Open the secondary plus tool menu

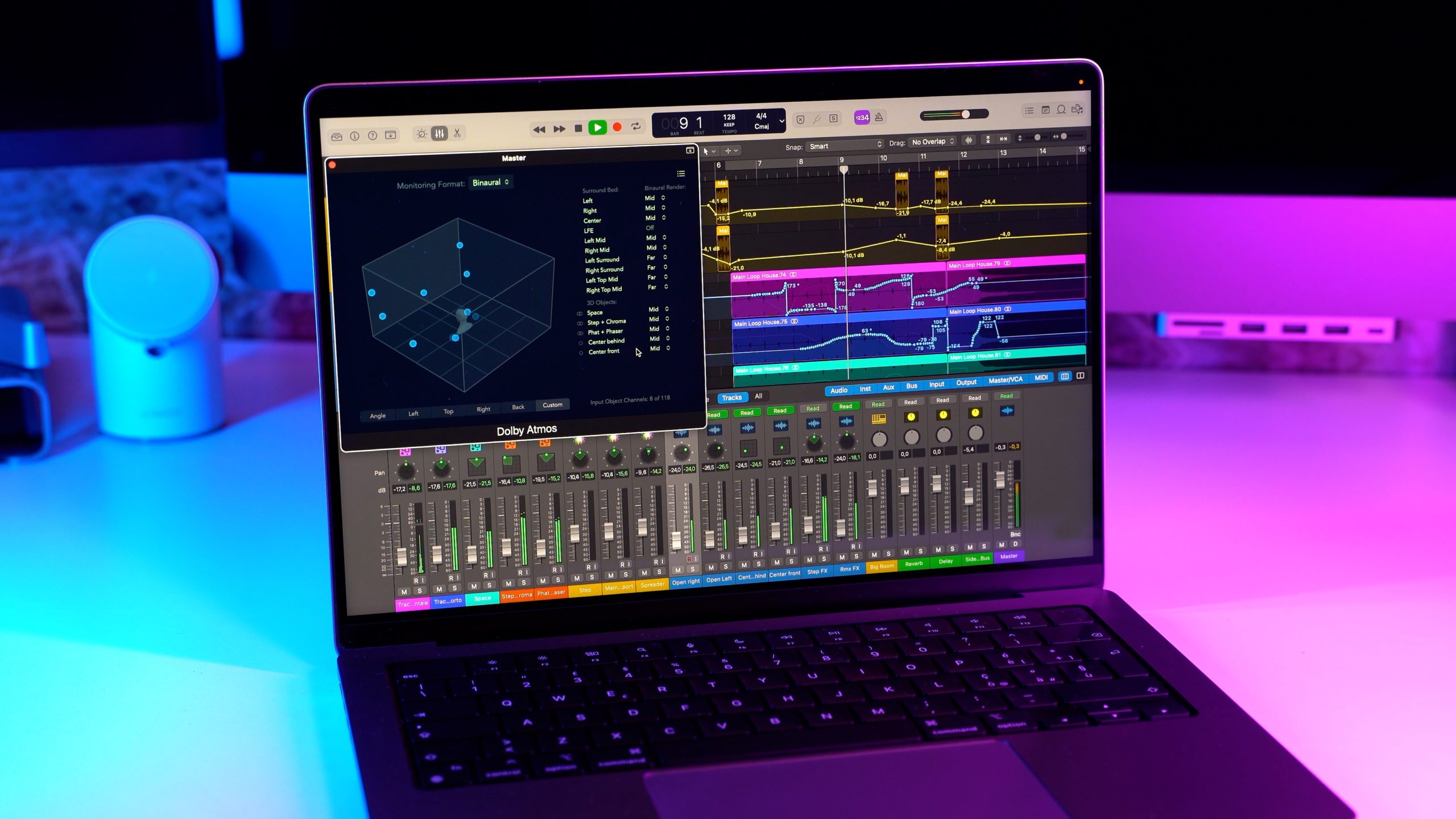click(731, 151)
